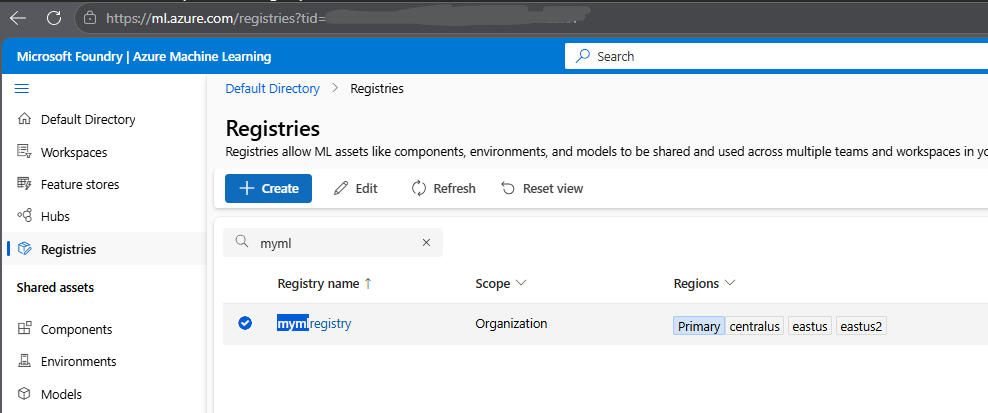Collapse the hamburger navigation menu
988x413 pixels.
22,88
